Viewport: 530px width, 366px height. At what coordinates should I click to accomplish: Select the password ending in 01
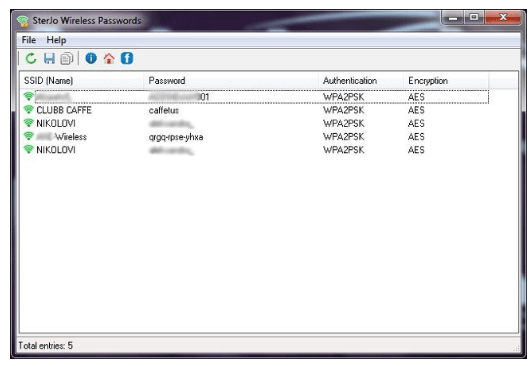coord(179,97)
